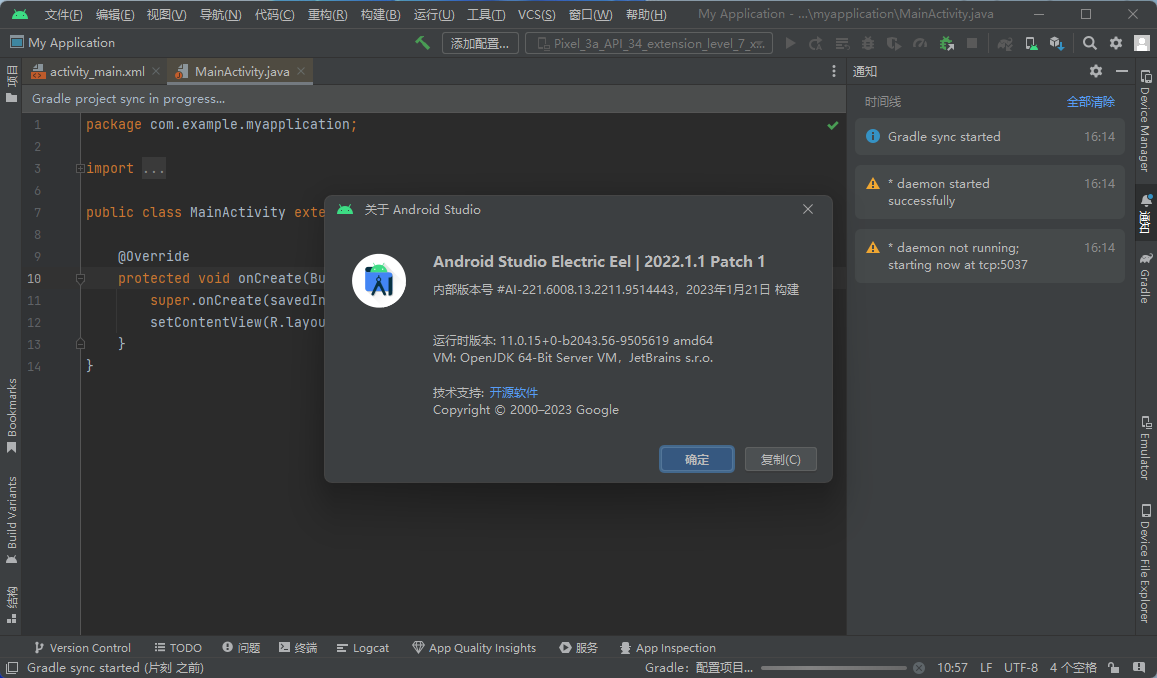Open the line separator LF selector

pos(986,668)
